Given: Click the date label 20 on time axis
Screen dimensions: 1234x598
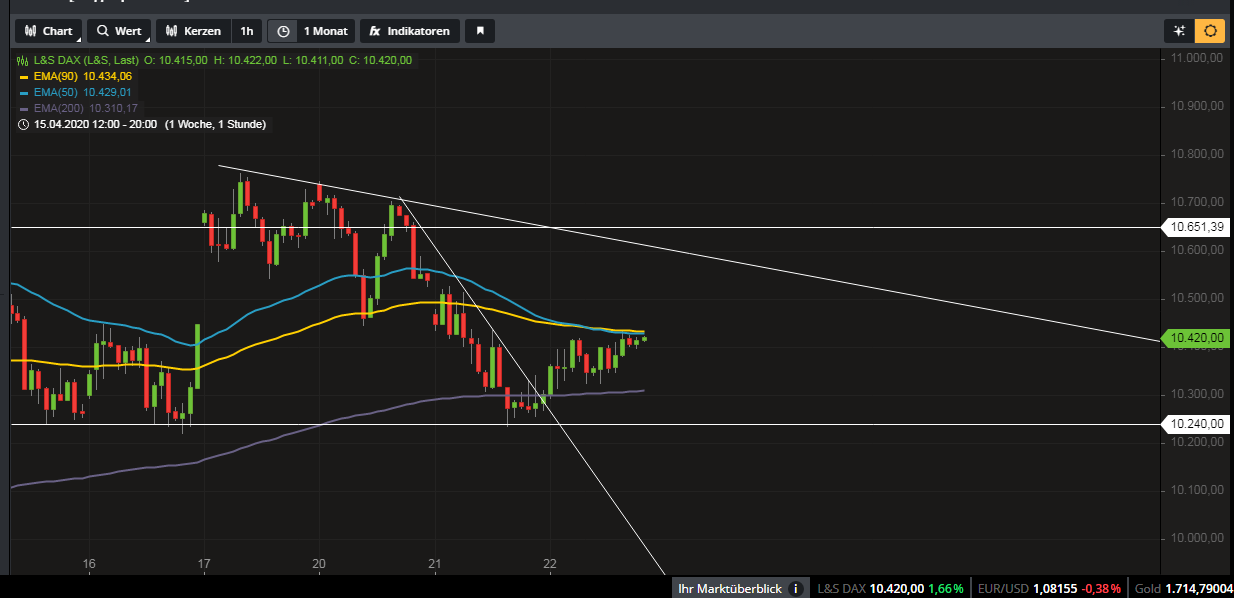Looking at the screenshot, I should 320,564.
